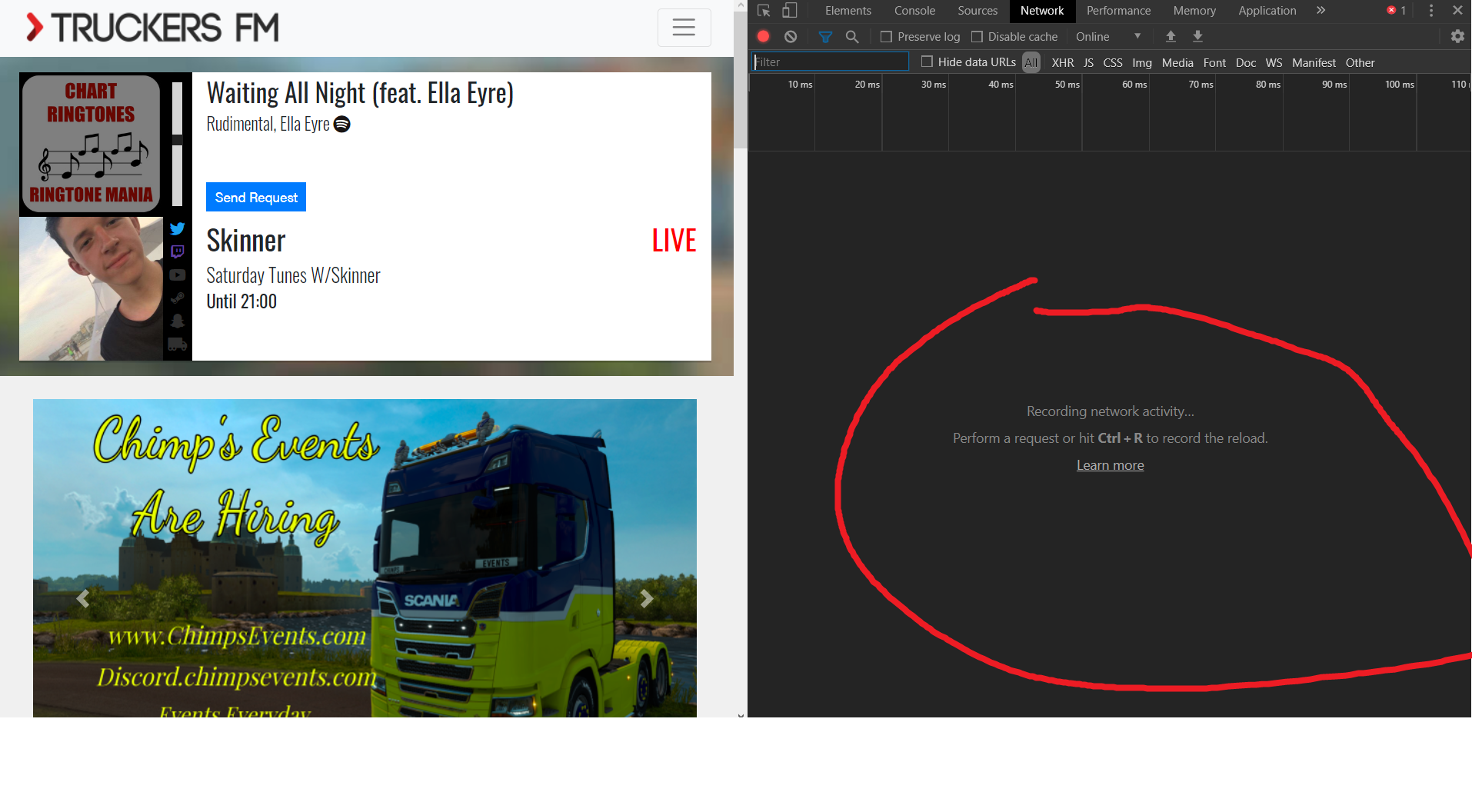Open Network settings gear
1472x812 pixels.
point(1457,36)
